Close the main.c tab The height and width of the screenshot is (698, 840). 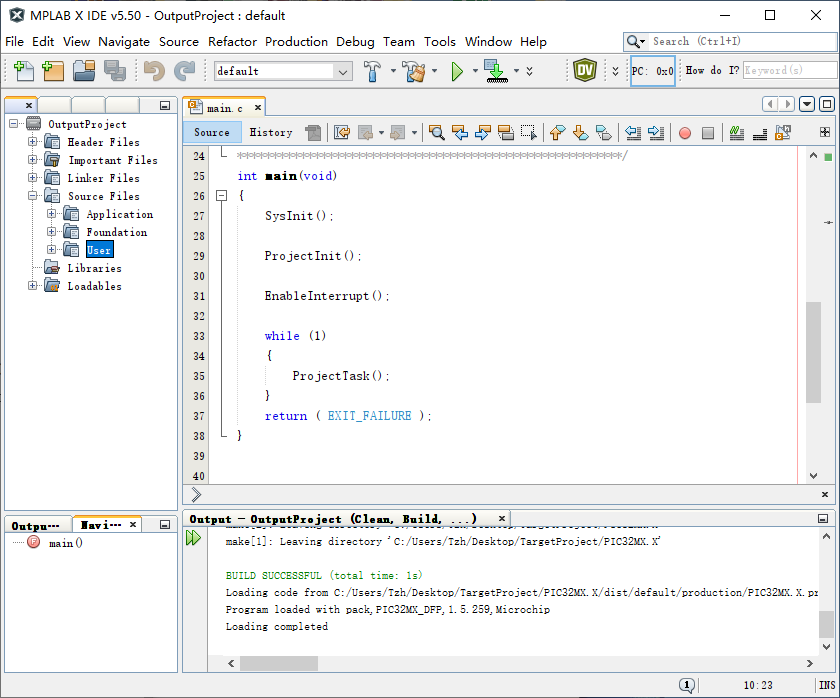tap(258, 108)
